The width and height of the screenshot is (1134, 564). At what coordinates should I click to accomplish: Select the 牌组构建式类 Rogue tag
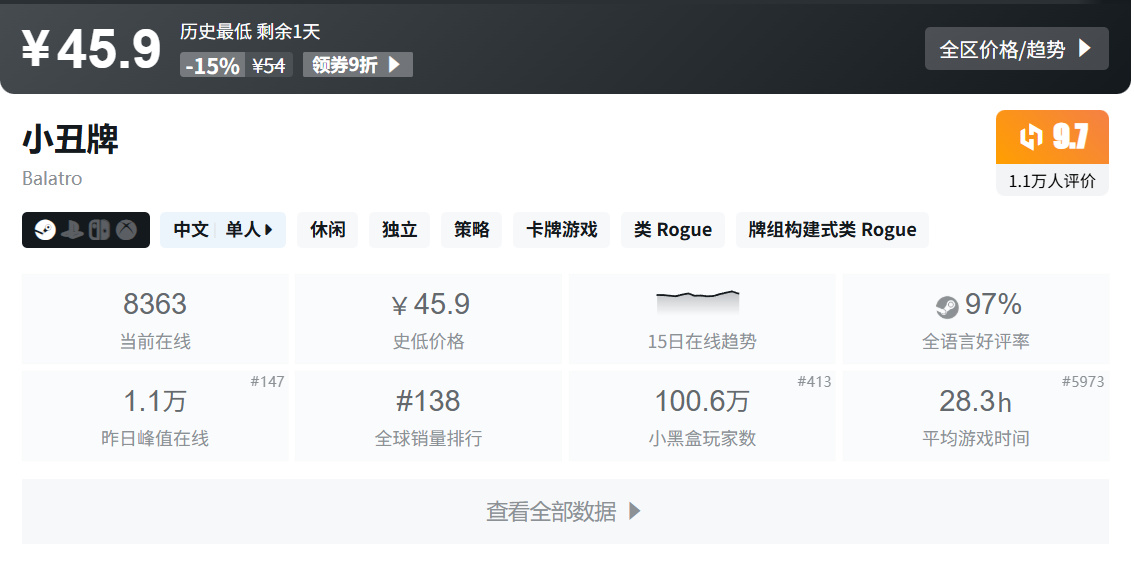pyautogui.click(x=832, y=230)
